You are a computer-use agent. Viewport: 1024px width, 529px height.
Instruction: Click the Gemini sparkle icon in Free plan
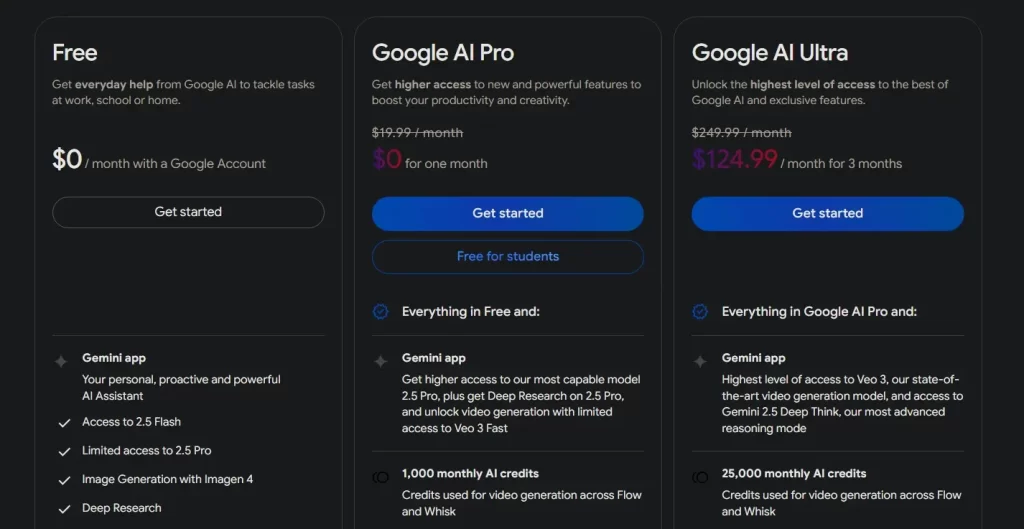tap(61, 361)
